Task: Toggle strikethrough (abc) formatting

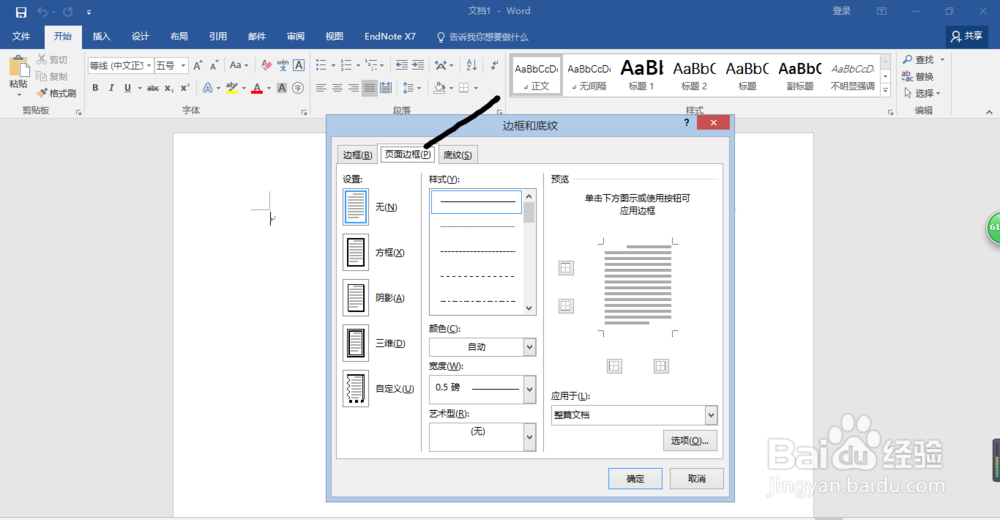Action: point(153,88)
